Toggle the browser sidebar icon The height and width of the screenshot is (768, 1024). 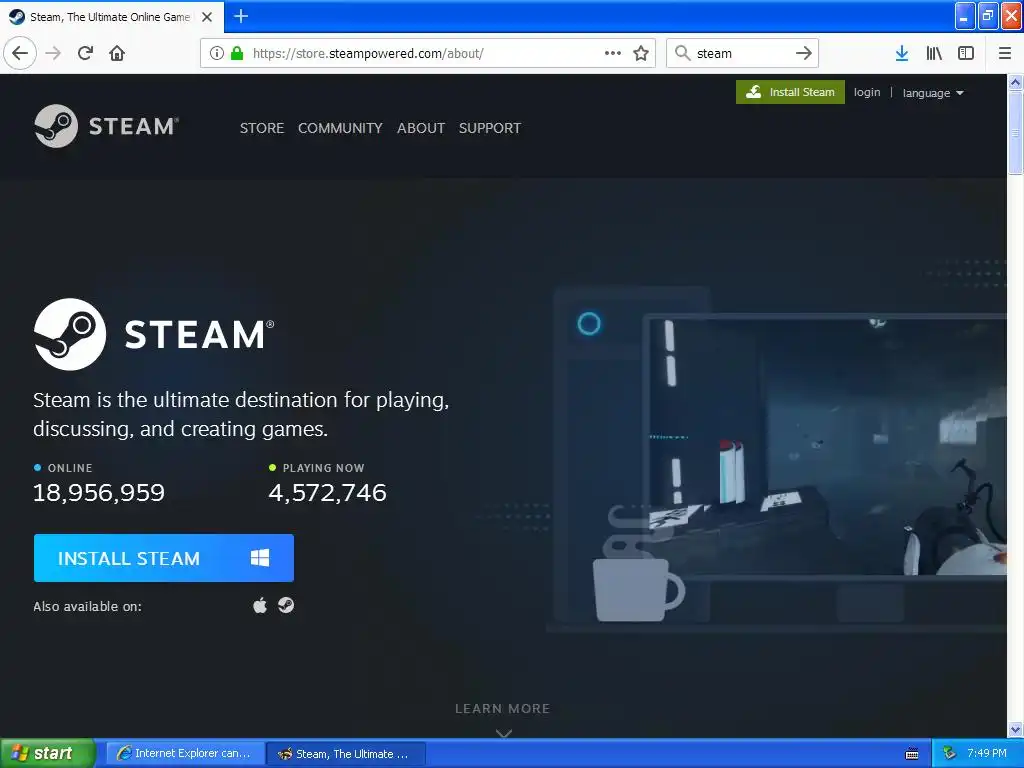click(x=966, y=53)
